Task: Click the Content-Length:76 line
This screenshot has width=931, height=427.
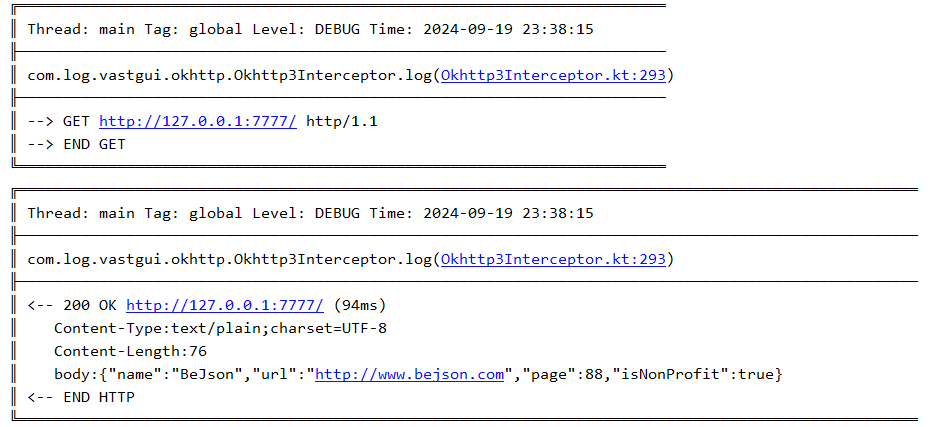Action: point(131,352)
